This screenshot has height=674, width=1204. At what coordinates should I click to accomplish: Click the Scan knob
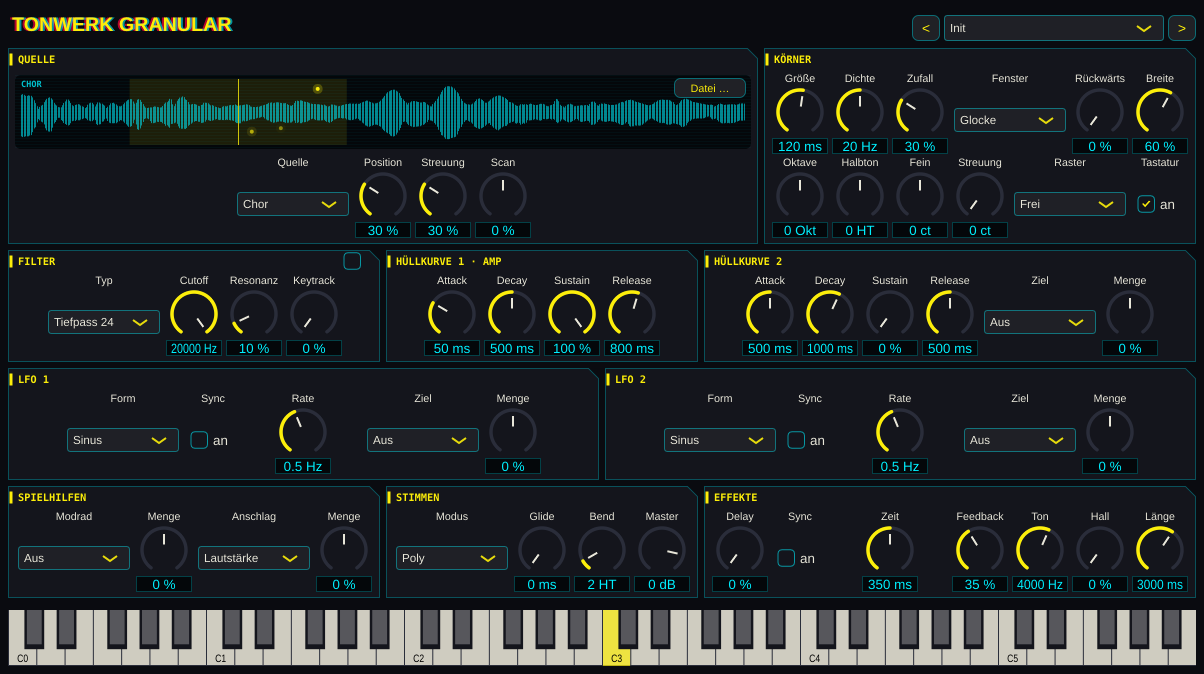[503, 196]
